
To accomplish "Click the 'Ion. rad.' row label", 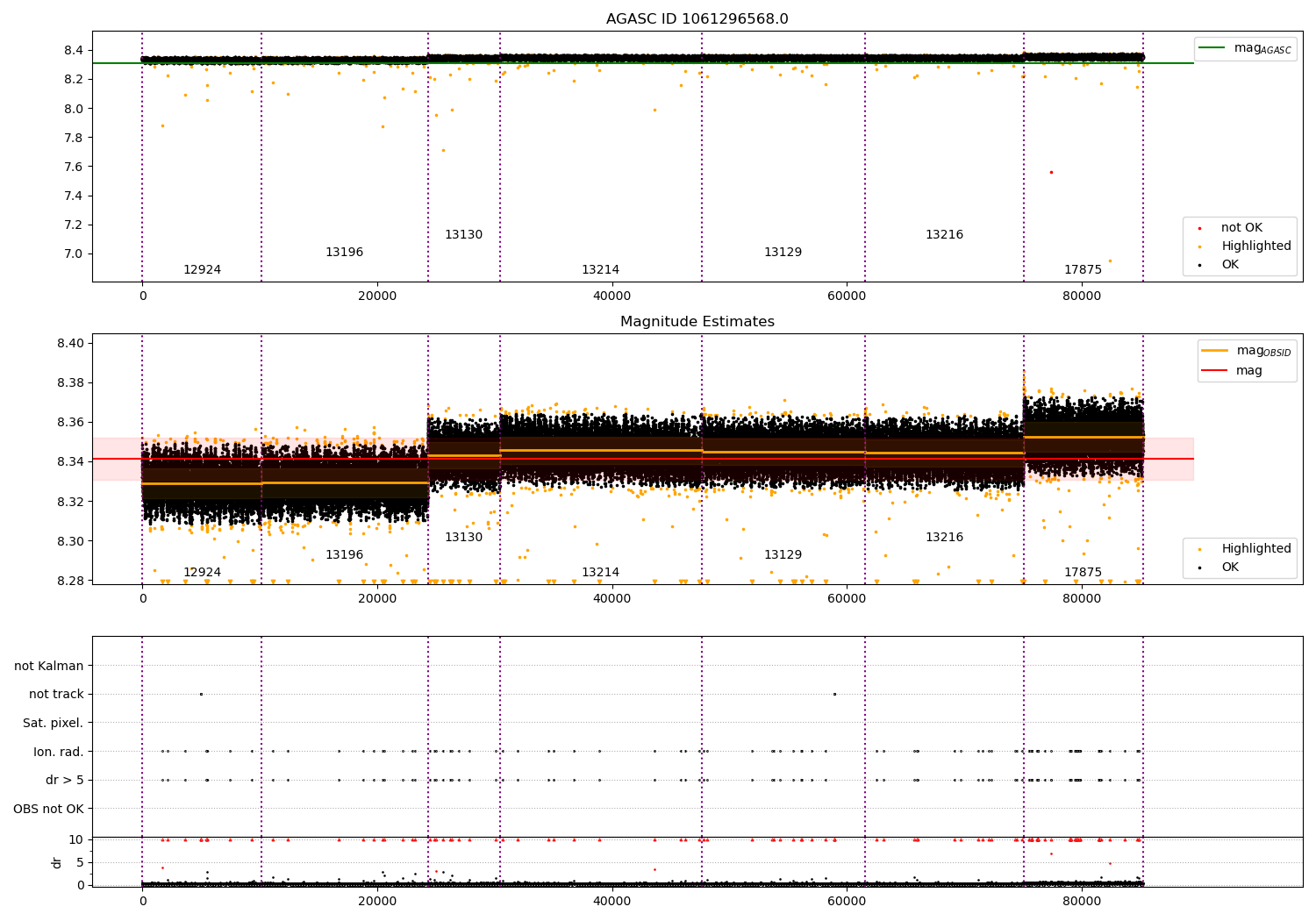I will point(59,752).
